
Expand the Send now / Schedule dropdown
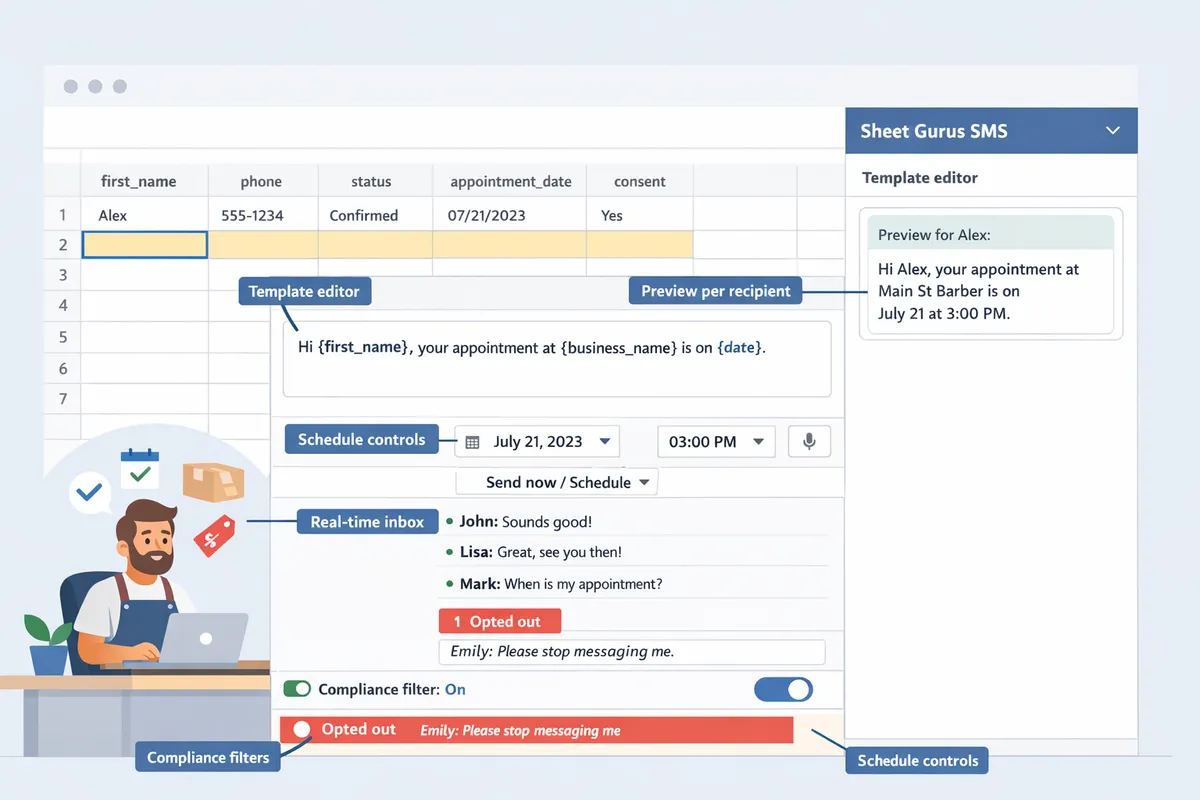tap(557, 482)
